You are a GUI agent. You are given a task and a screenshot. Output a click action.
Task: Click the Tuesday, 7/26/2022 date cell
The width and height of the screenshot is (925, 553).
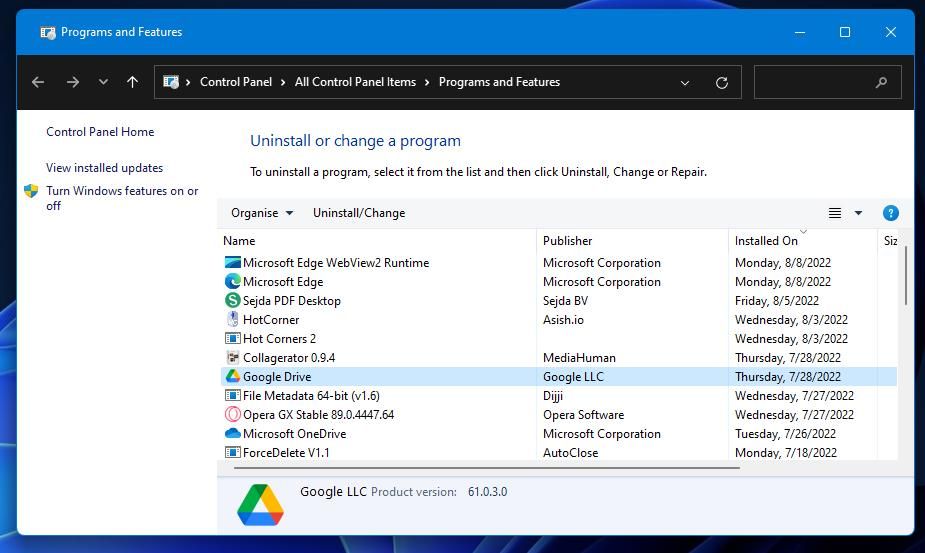pos(785,433)
